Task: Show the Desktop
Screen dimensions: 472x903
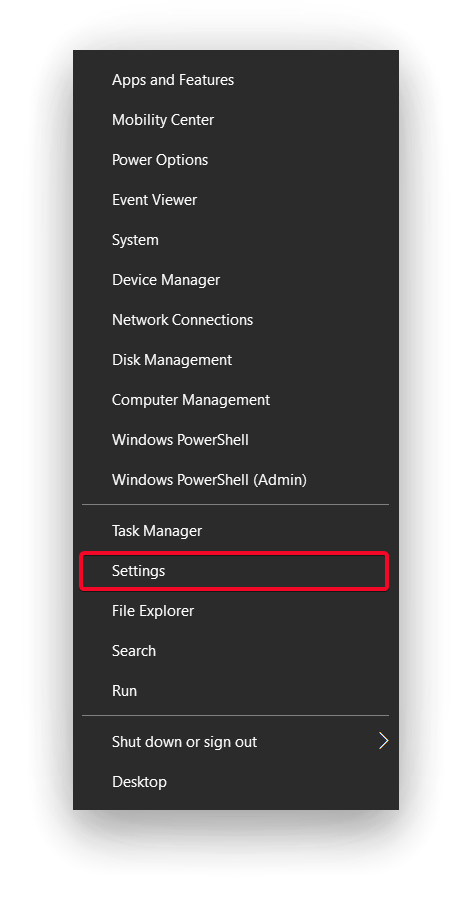Action: point(235,781)
